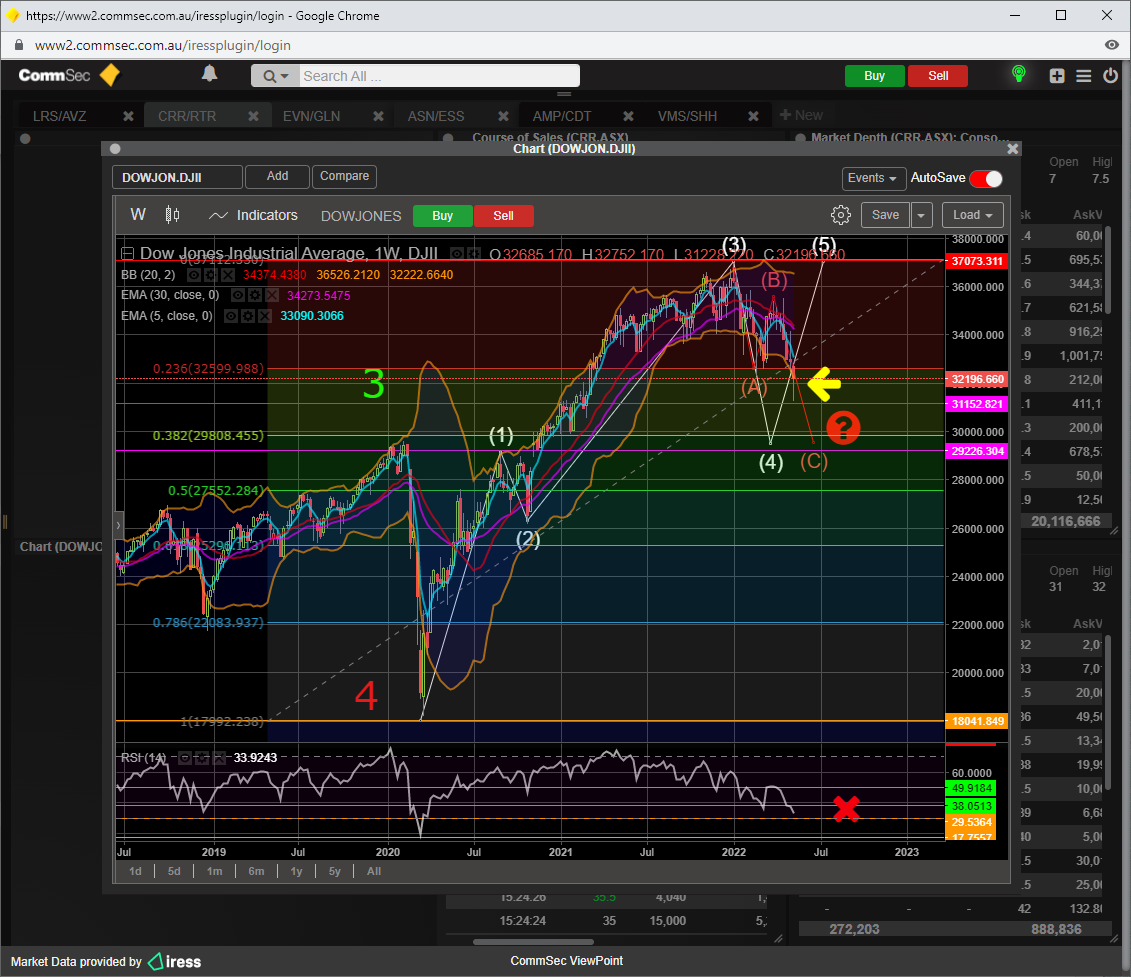Switch to the ASN/ESS tab
The width and height of the screenshot is (1131, 977).
click(x=436, y=116)
